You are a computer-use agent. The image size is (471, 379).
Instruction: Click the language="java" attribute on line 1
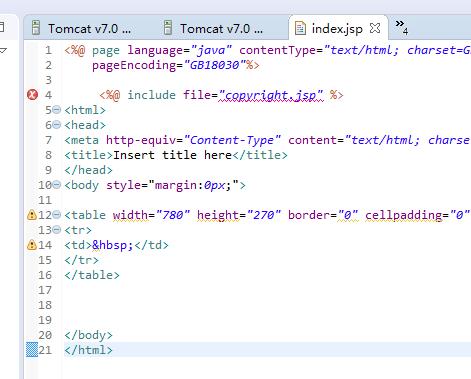179,50
